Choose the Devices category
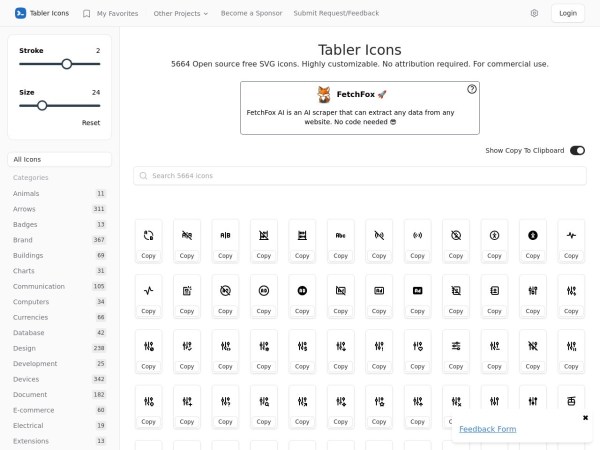This screenshot has width=600, height=450. 26,379
